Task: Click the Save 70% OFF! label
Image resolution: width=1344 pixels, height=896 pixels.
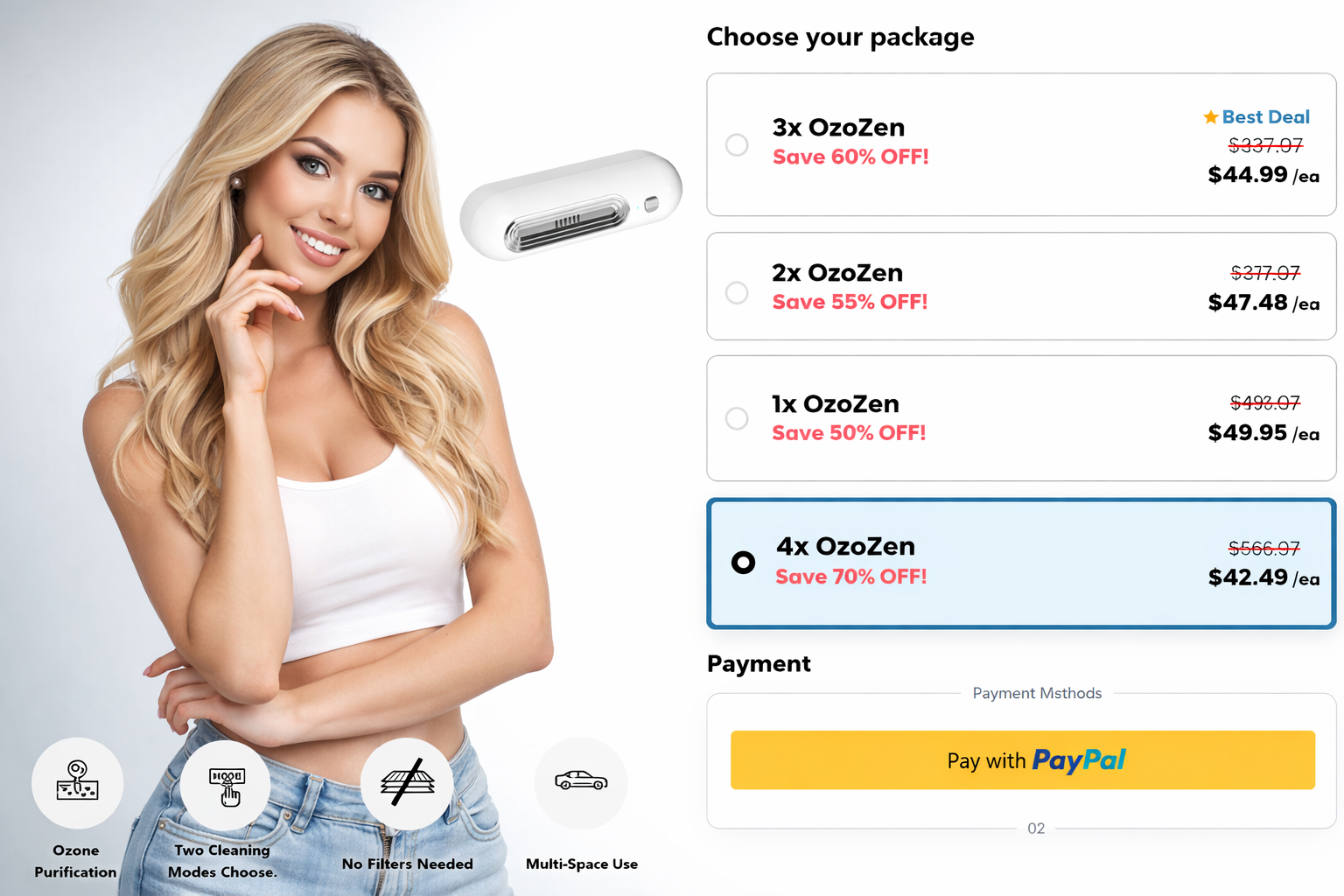Action: (851, 577)
